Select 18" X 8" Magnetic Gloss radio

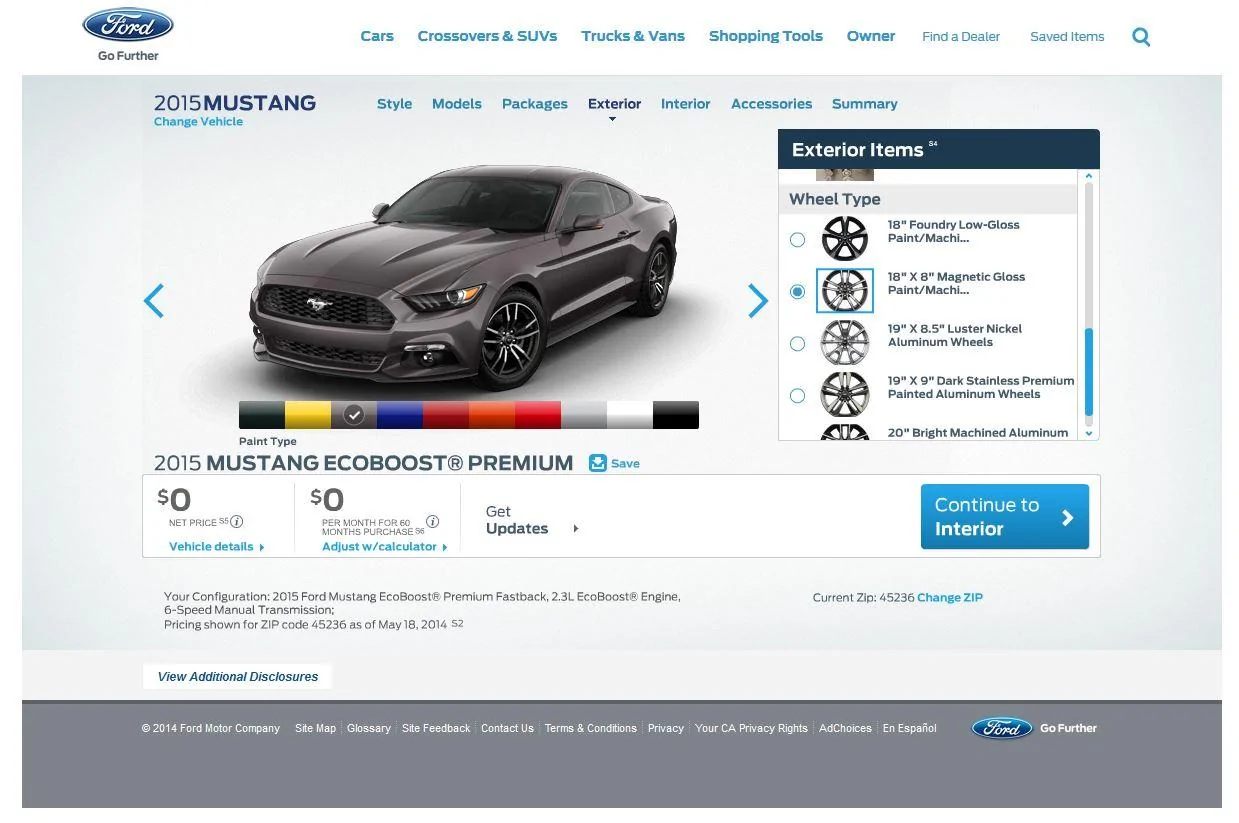(797, 291)
